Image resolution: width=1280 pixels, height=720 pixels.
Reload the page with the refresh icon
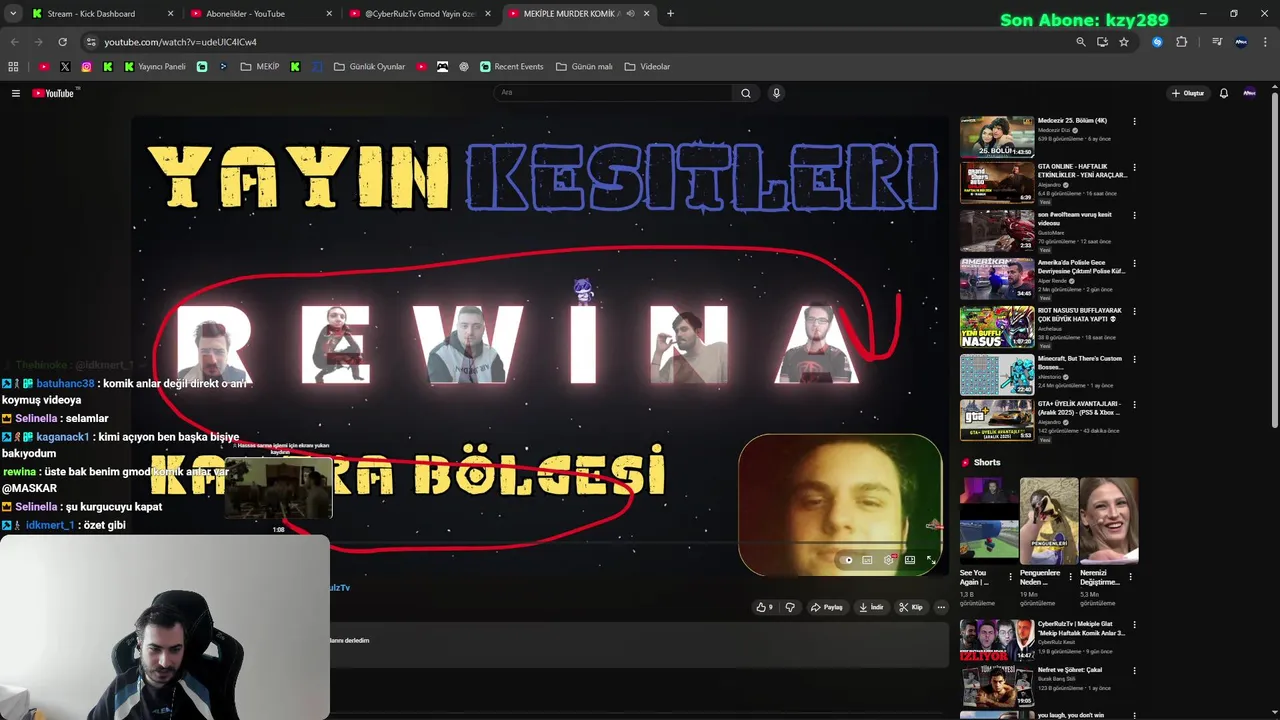[x=62, y=42]
